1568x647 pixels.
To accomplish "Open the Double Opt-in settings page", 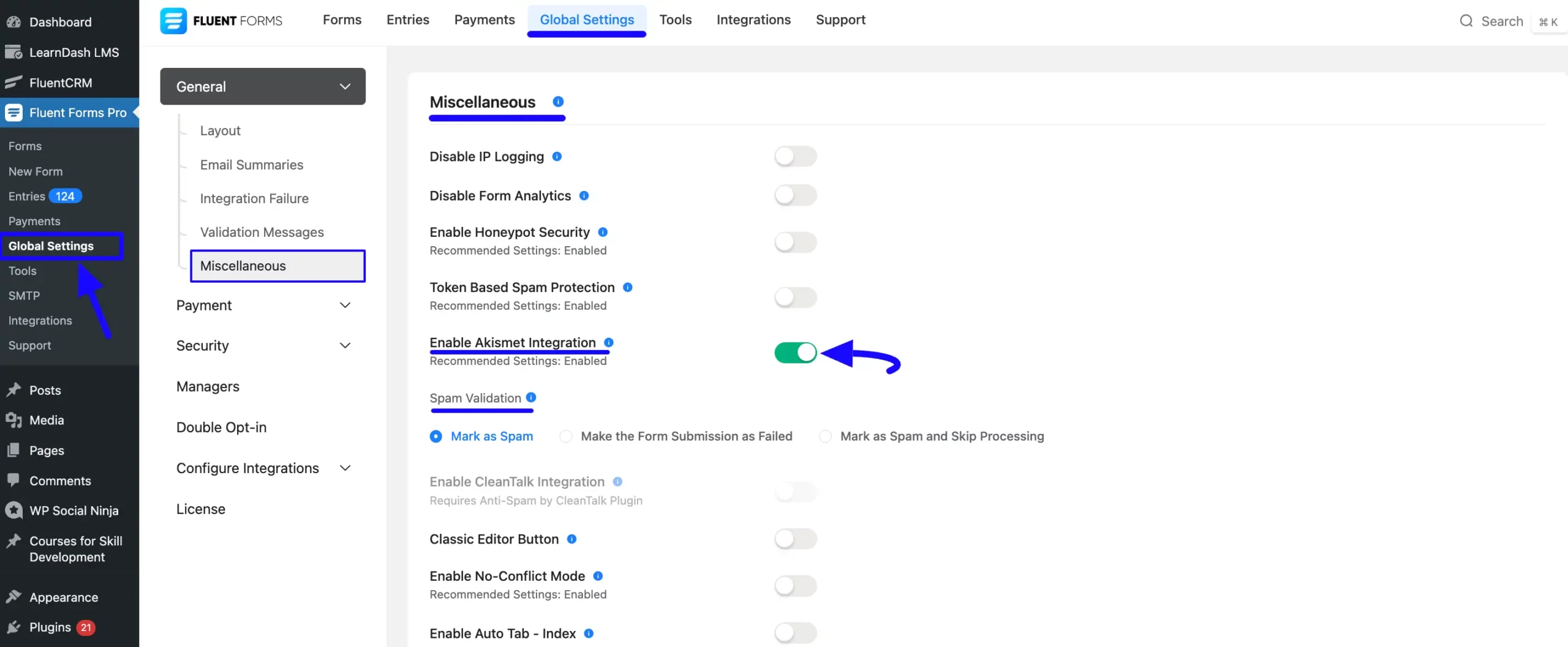I will (221, 427).
